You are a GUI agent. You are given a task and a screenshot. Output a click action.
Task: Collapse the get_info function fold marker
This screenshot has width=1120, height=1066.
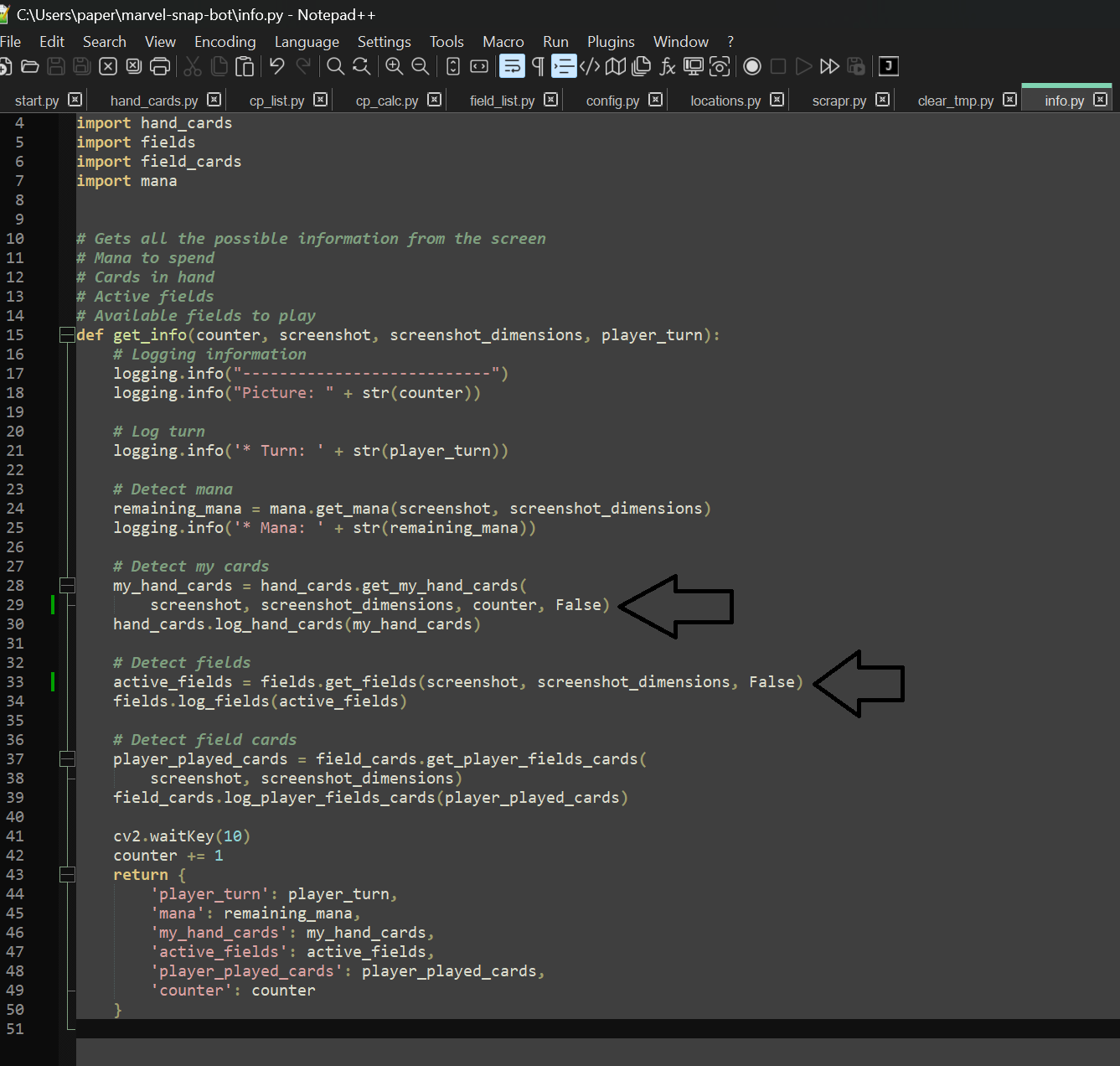click(67, 335)
